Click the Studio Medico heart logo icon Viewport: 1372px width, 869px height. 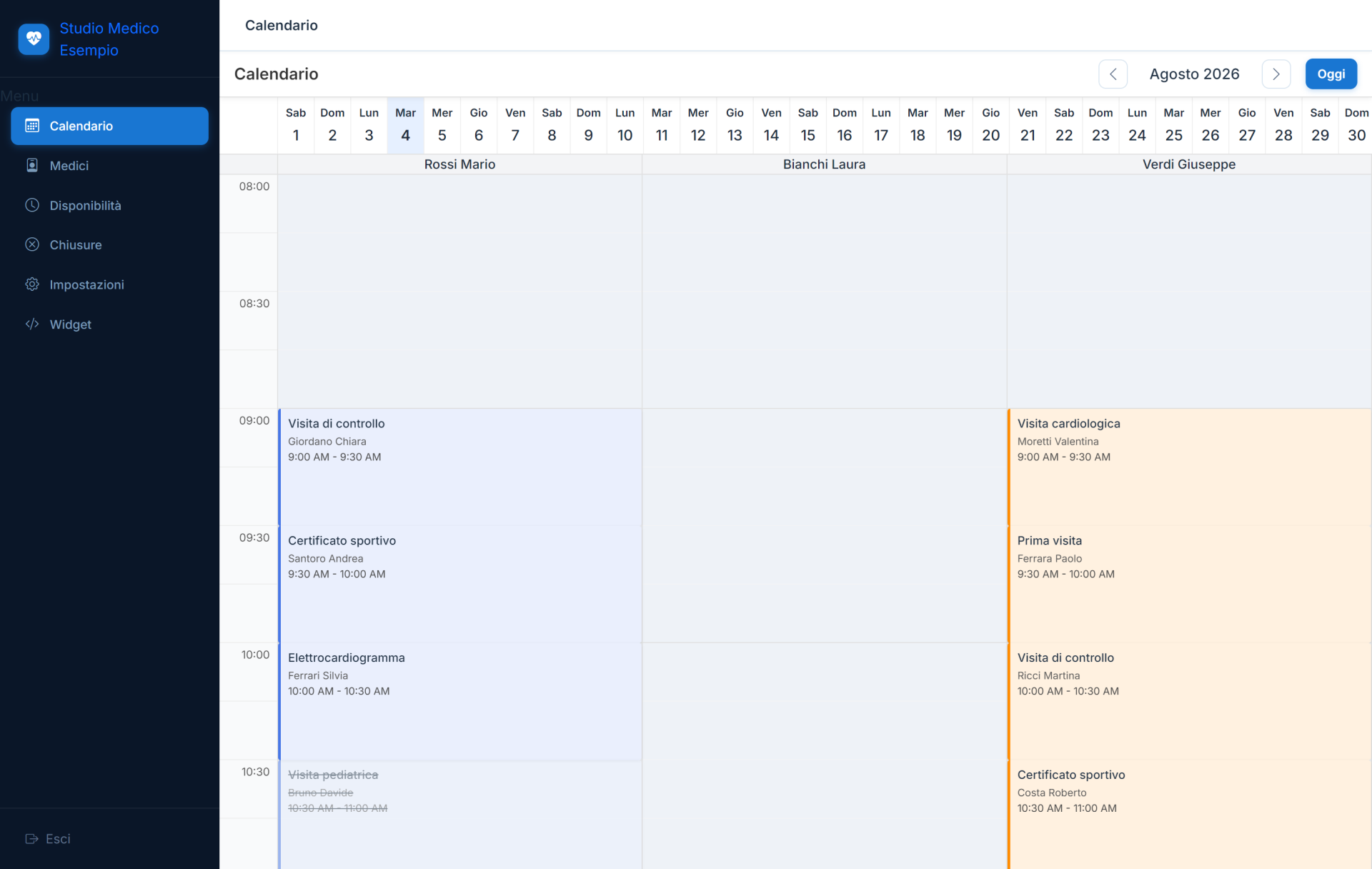[34, 39]
